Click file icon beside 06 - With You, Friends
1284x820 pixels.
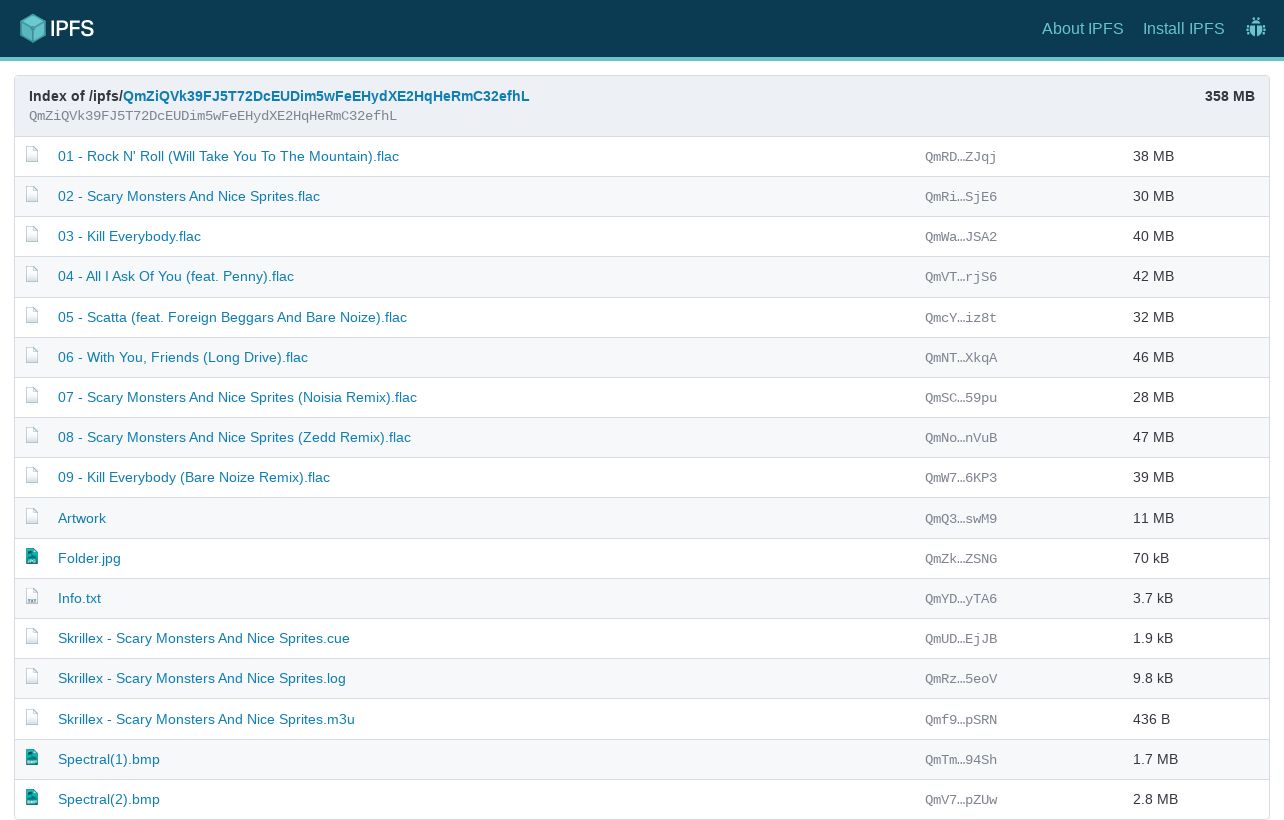pyautogui.click(x=32, y=356)
